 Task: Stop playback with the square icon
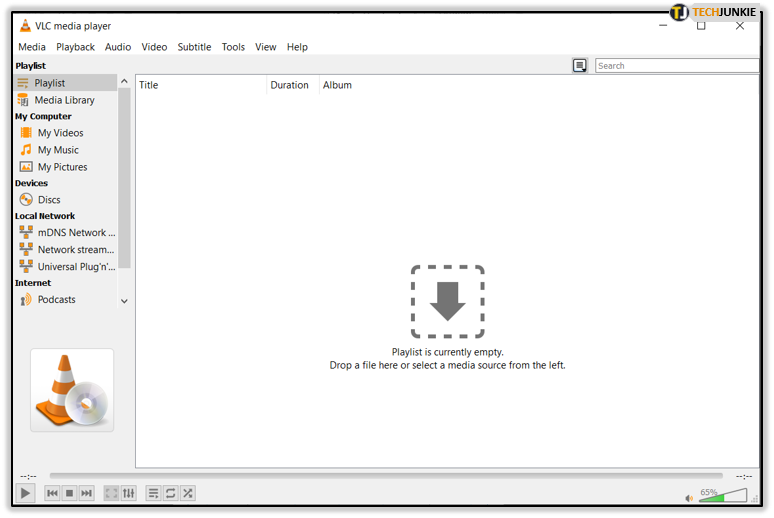pos(69,493)
